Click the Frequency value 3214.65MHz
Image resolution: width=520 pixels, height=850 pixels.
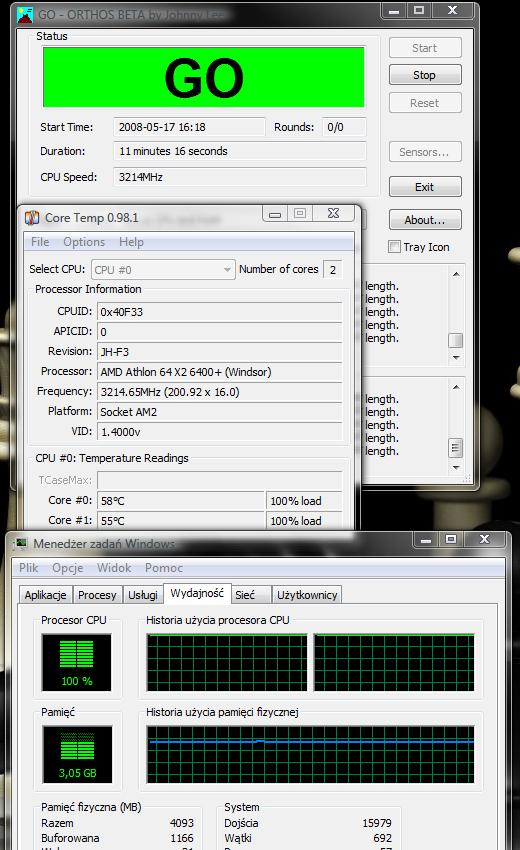[220, 392]
